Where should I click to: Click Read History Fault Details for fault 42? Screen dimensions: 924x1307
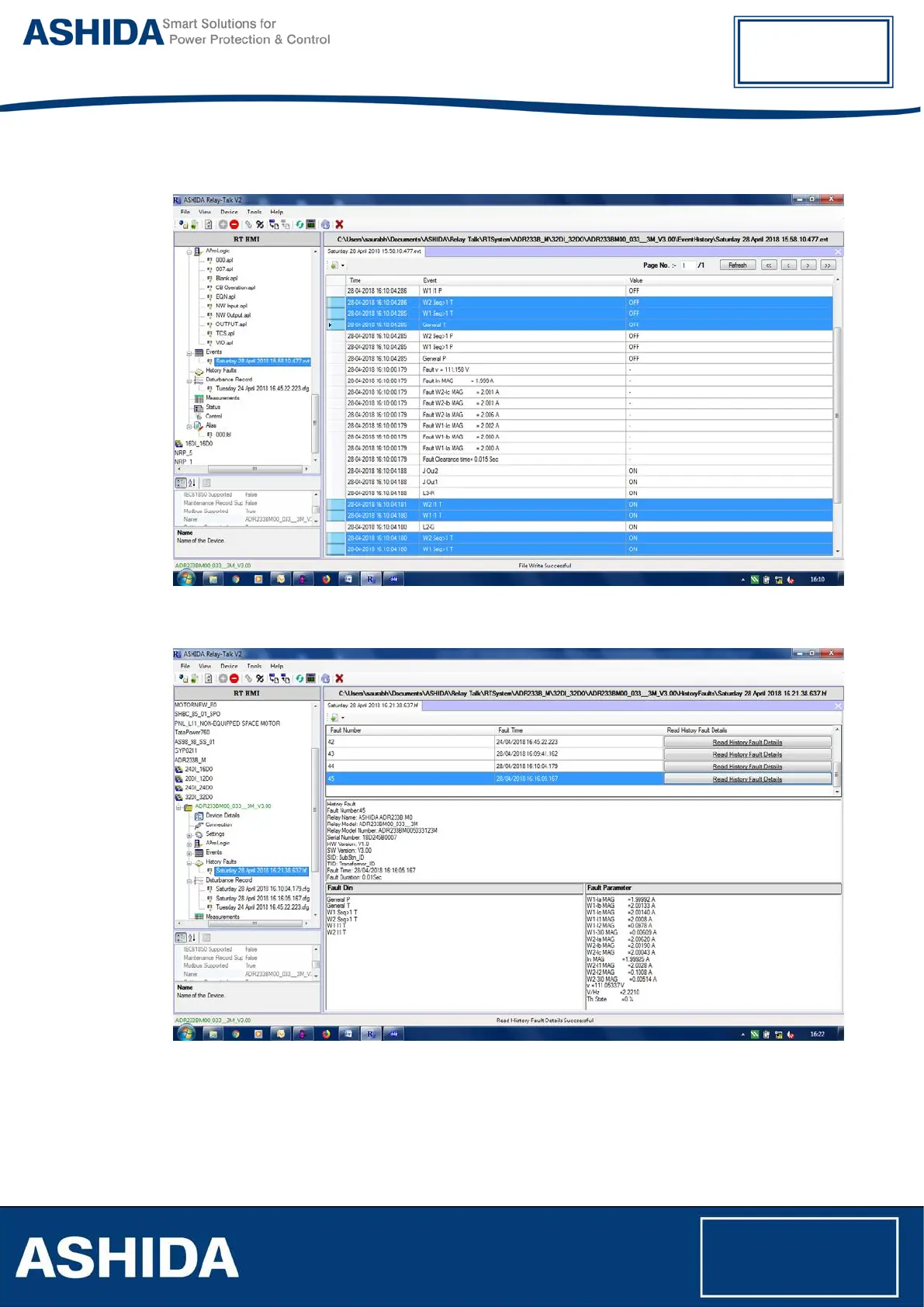(x=747, y=742)
